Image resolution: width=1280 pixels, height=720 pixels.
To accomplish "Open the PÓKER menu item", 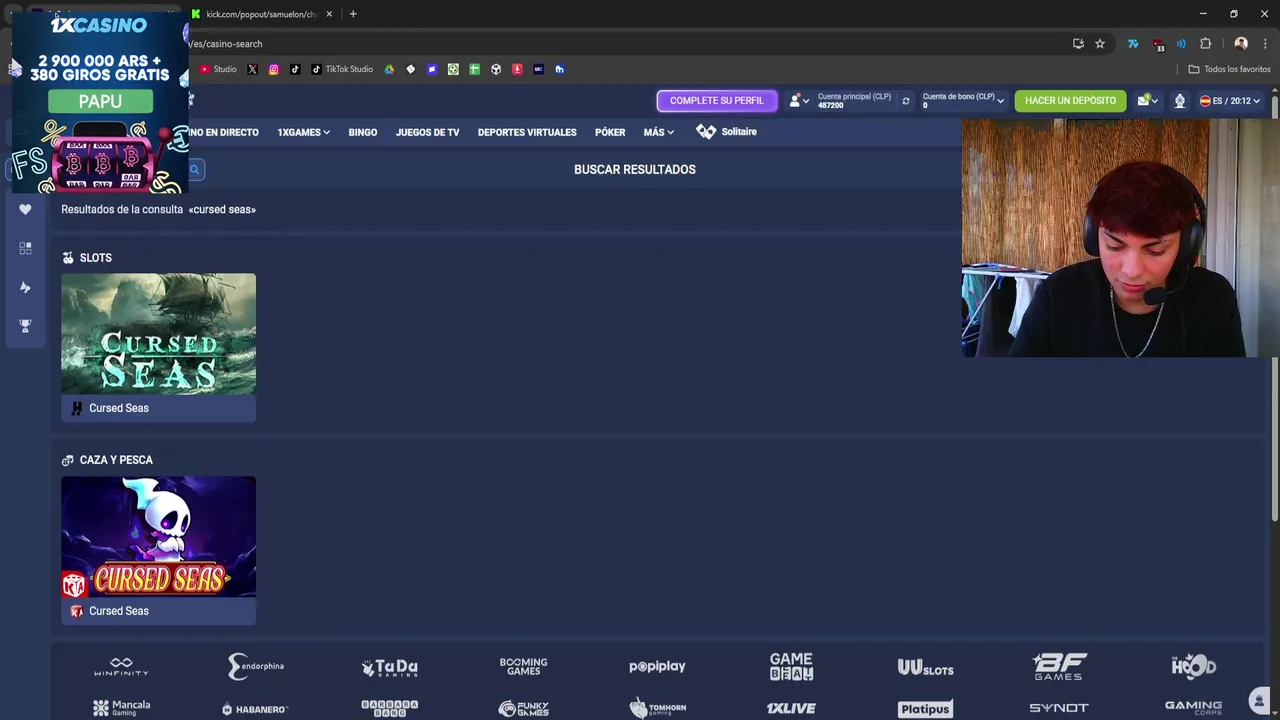I will [x=610, y=132].
